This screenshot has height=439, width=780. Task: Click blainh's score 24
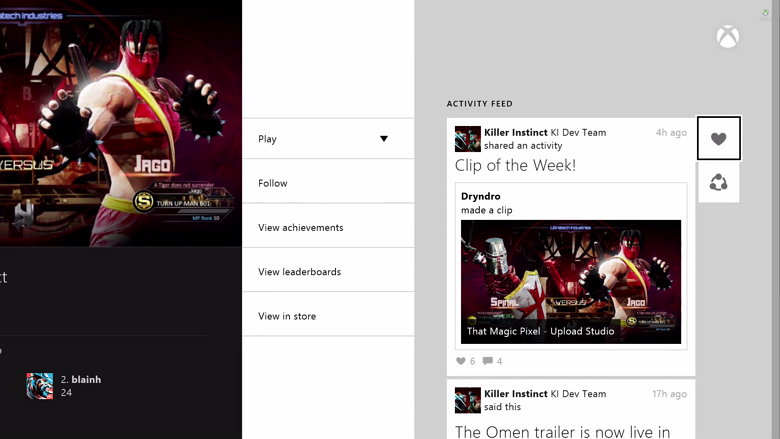click(x=66, y=393)
